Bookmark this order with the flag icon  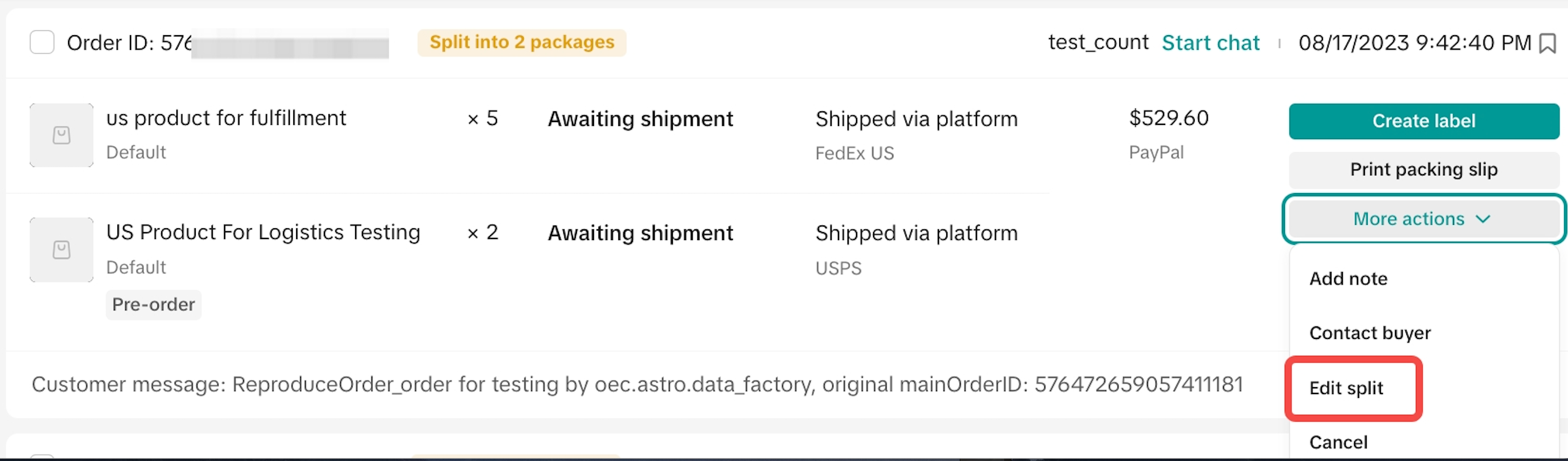(x=1546, y=43)
